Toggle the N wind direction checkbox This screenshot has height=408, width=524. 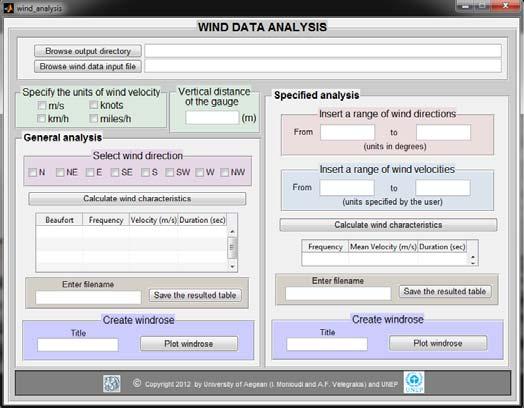[32, 172]
